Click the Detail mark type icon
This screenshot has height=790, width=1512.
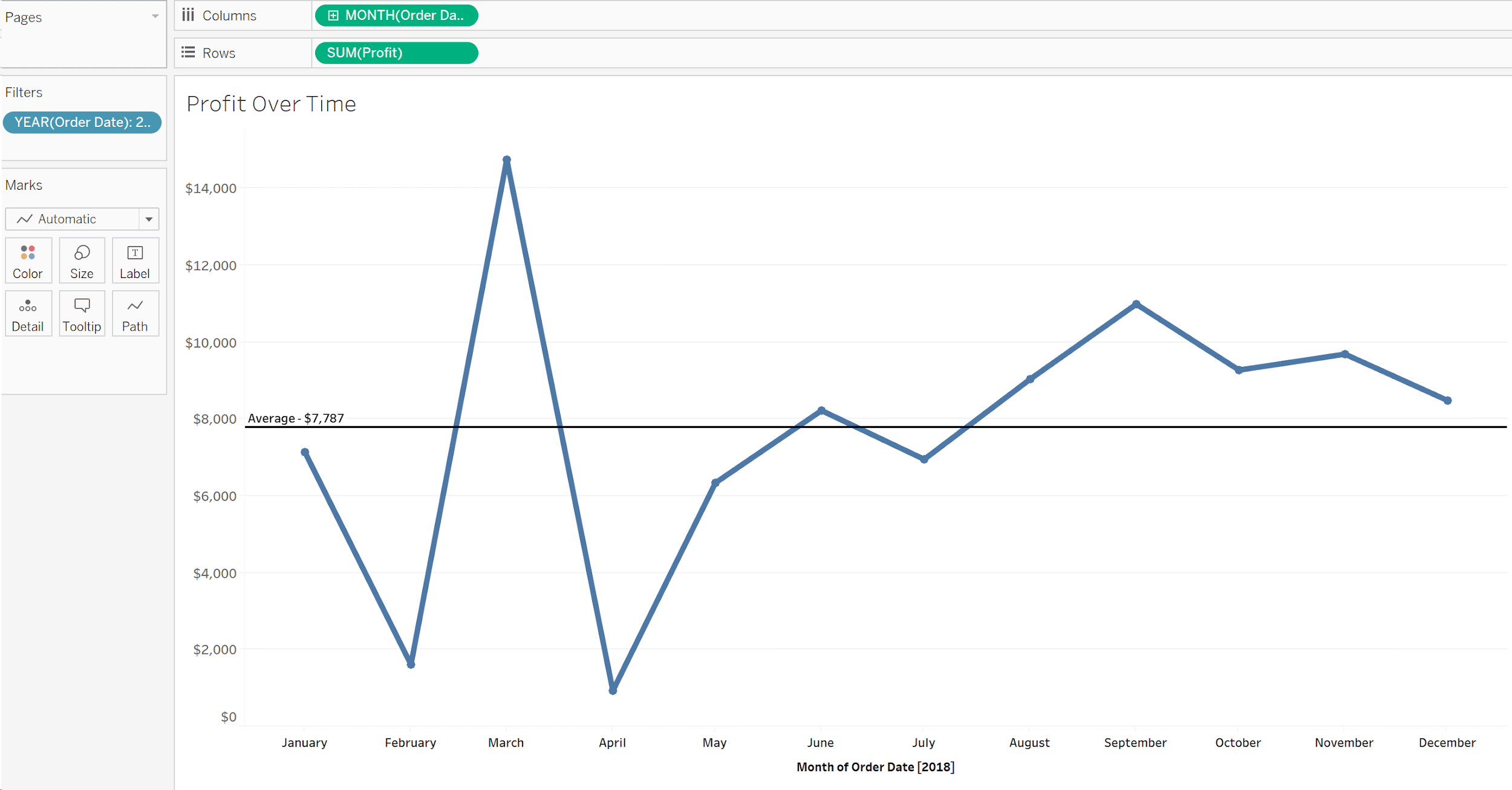tap(27, 306)
